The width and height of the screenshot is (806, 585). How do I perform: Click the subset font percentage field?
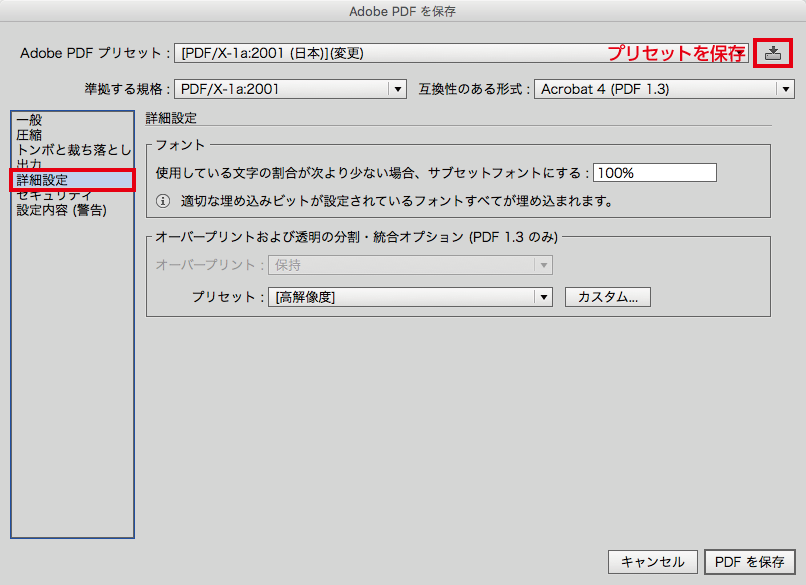(655, 173)
